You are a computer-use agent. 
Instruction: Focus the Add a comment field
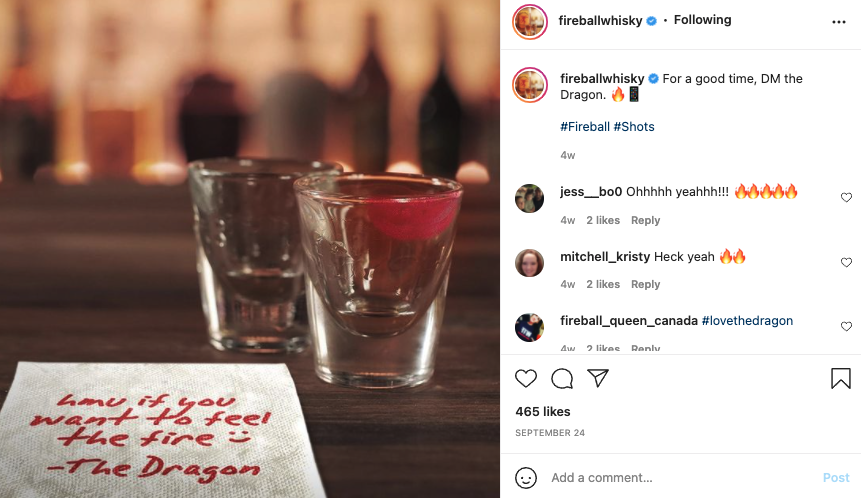tap(681, 478)
